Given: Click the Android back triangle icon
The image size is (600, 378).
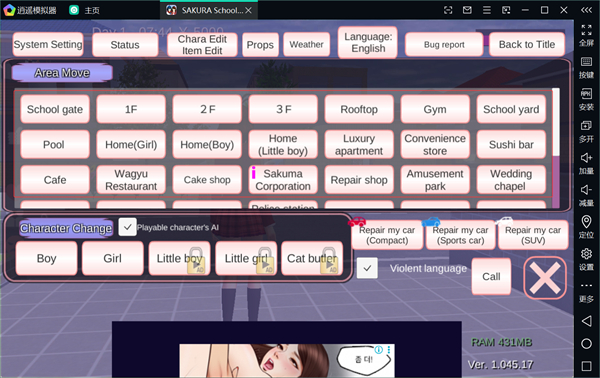Looking at the screenshot, I should coord(586,321).
